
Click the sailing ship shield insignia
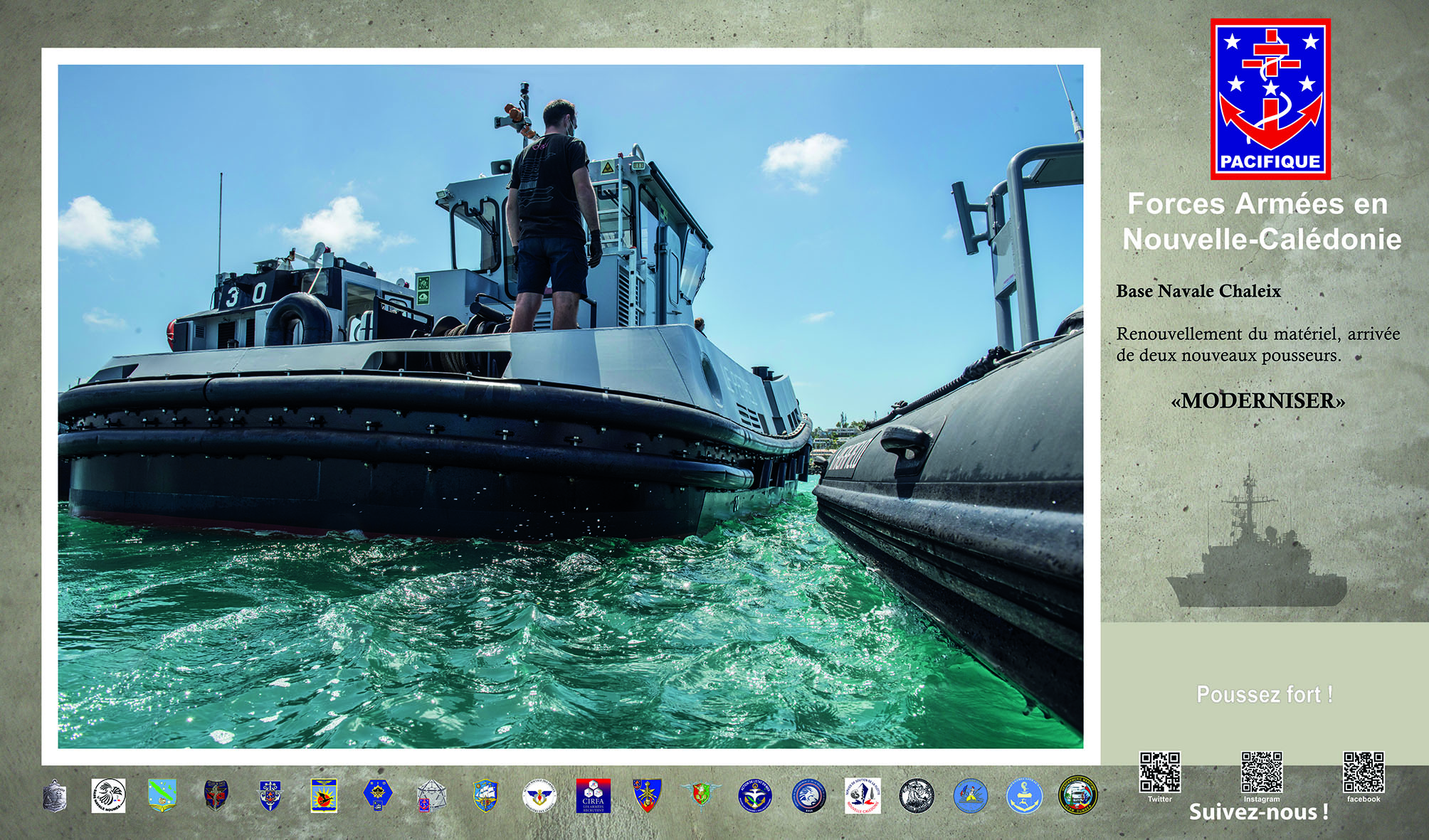pyautogui.click(x=485, y=795)
